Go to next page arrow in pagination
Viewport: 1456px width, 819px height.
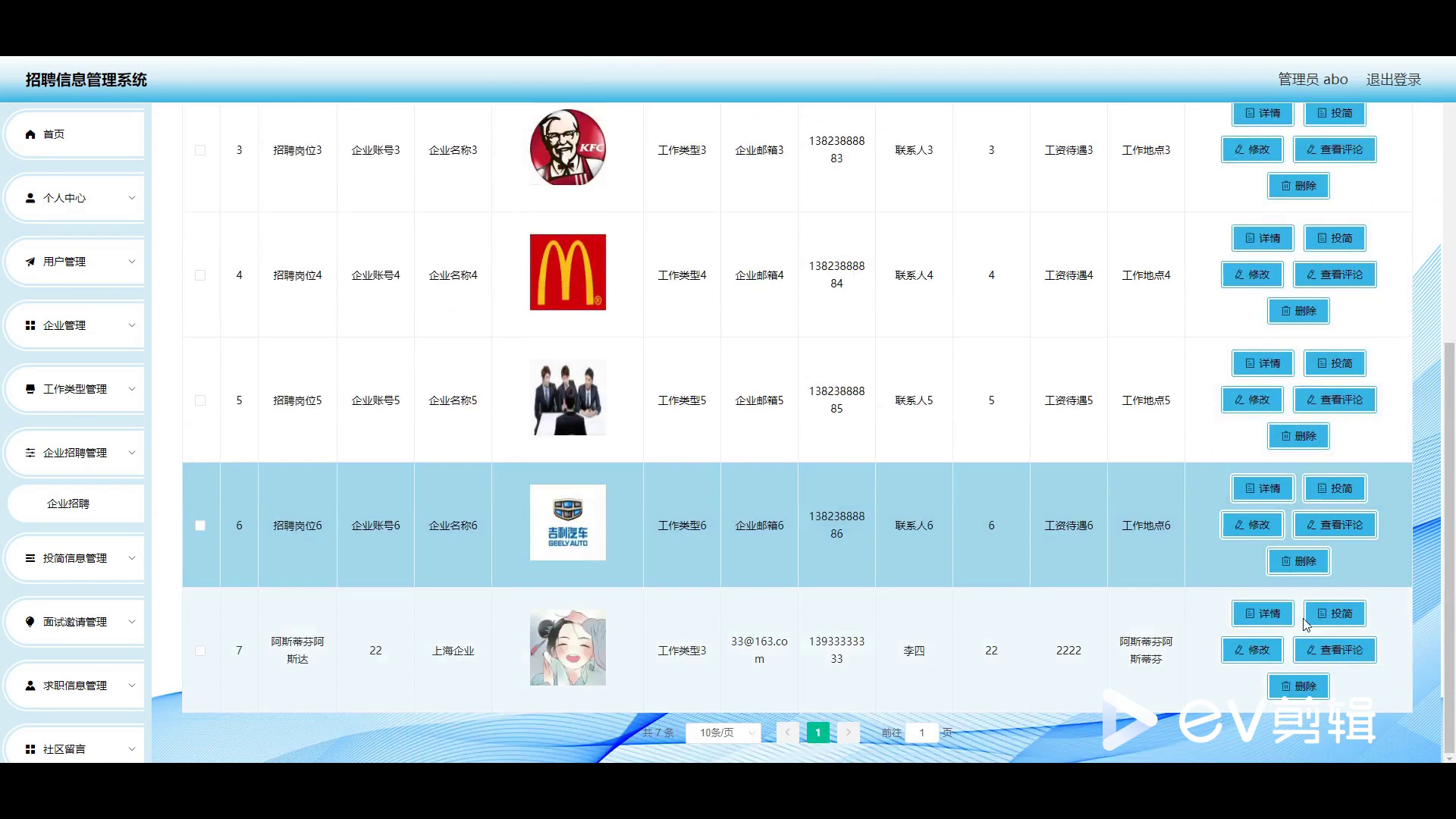tap(849, 733)
